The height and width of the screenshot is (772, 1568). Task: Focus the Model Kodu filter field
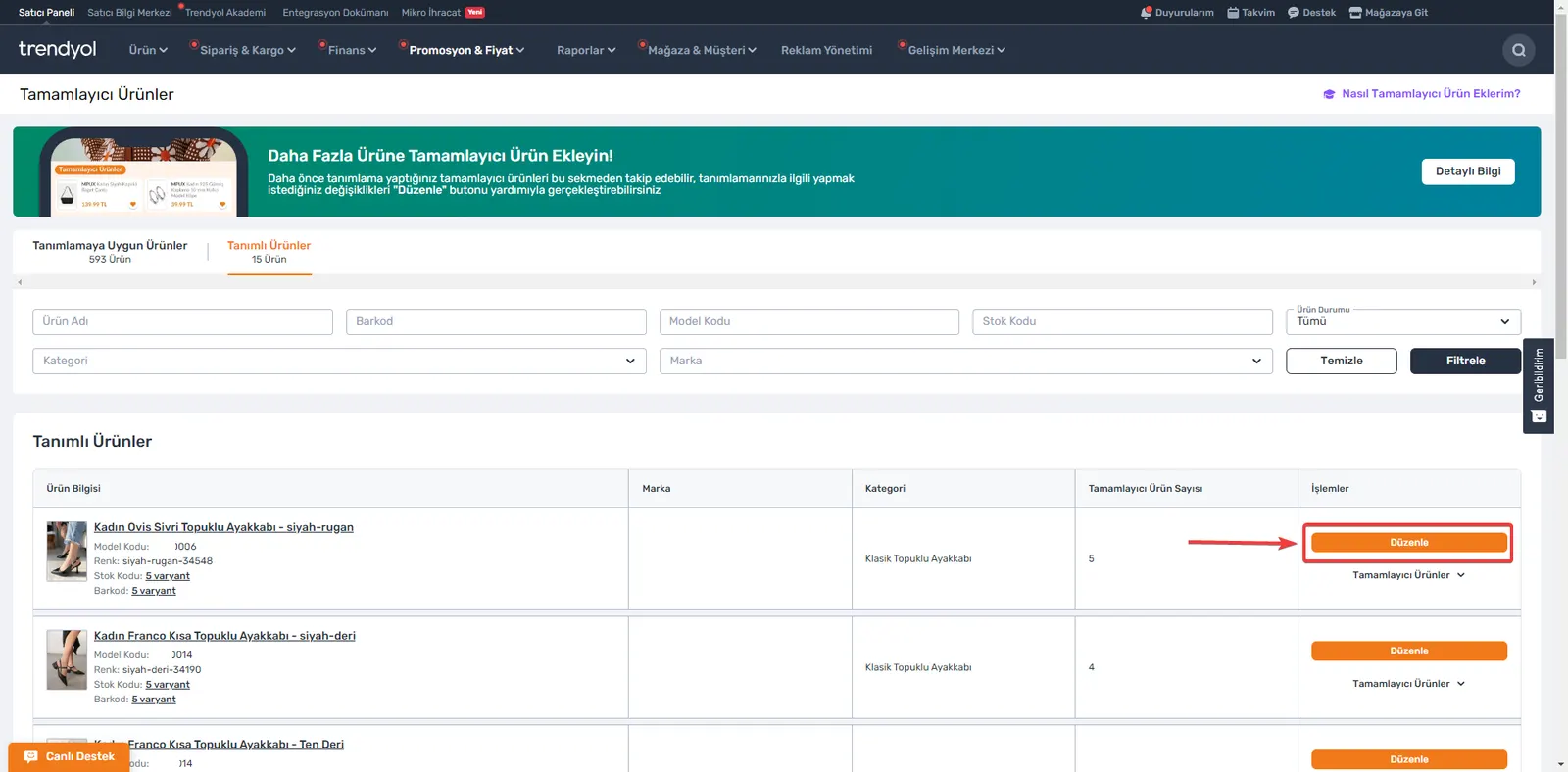(x=809, y=321)
